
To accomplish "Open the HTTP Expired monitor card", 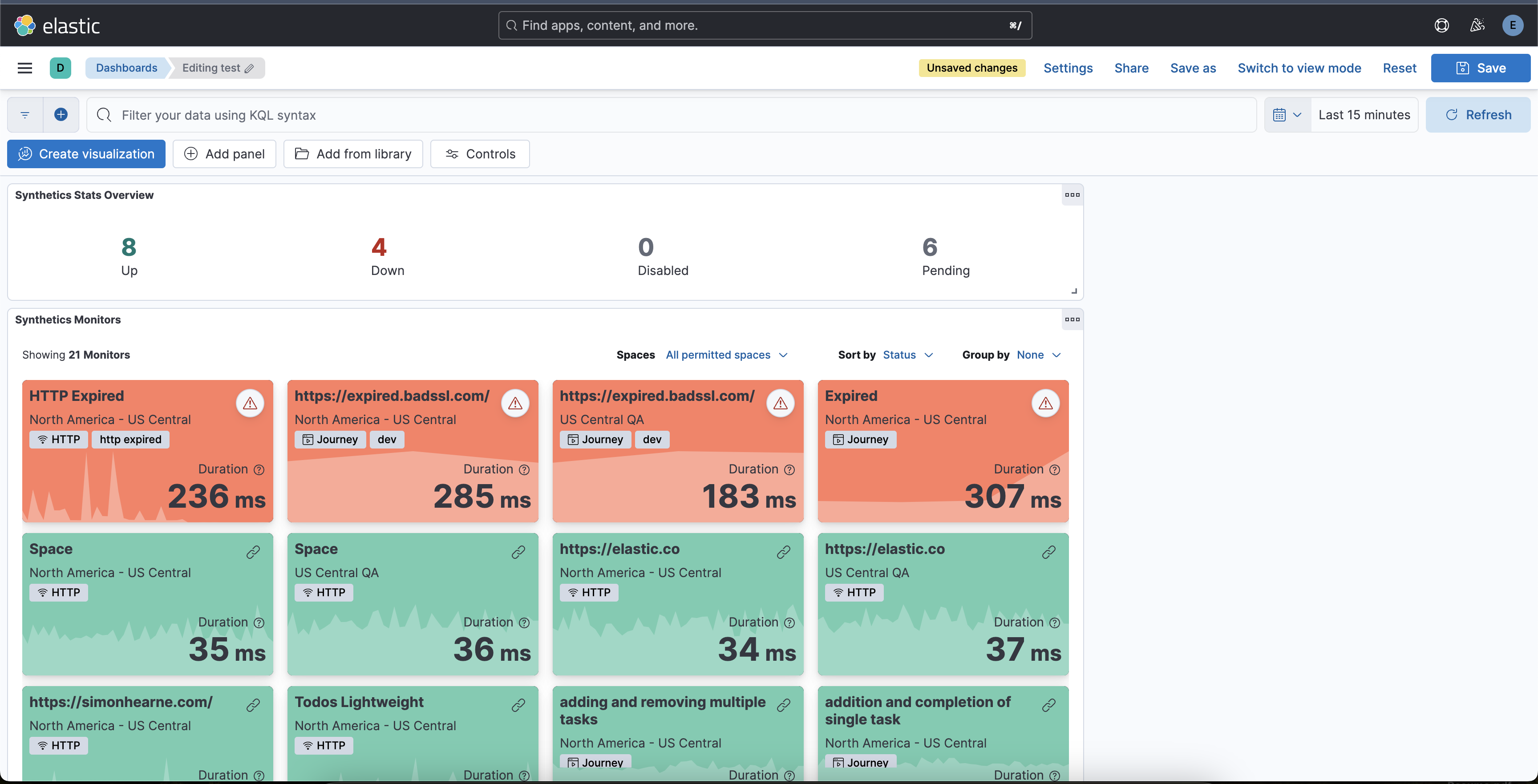I will (x=147, y=452).
